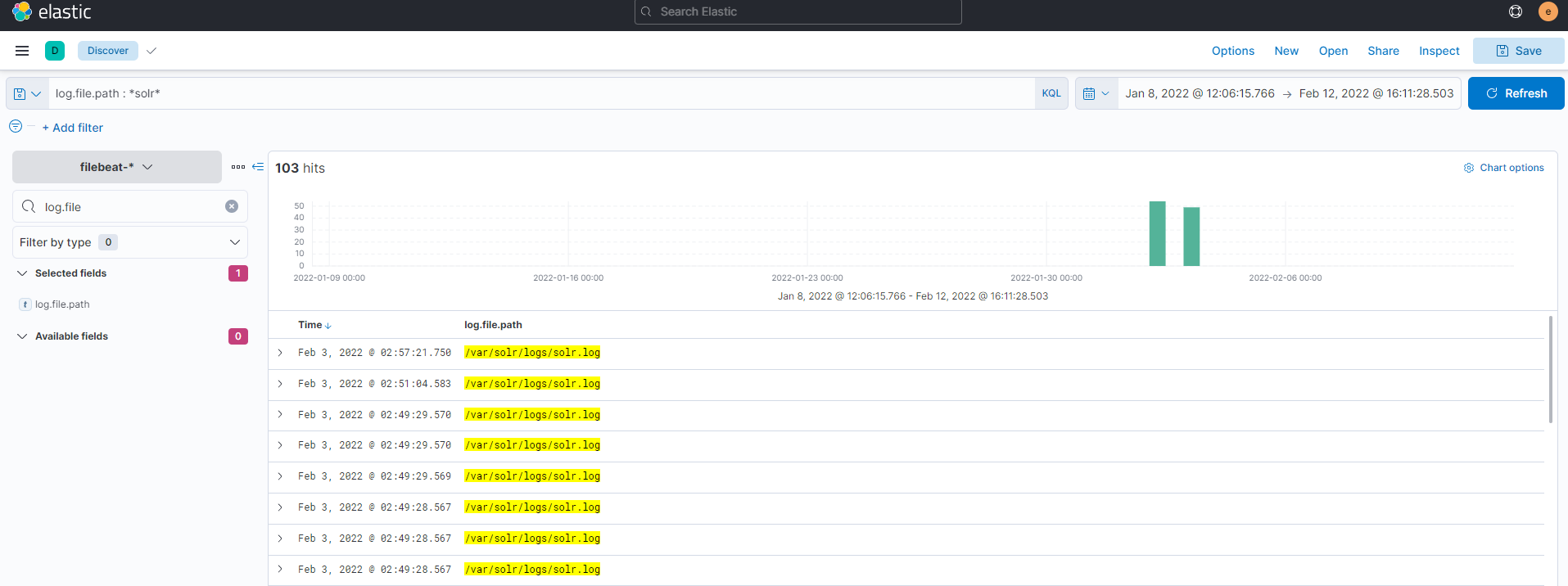Click the Refresh button
Image resolution: width=1568 pixels, height=586 pixels.
click(x=1516, y=93)
